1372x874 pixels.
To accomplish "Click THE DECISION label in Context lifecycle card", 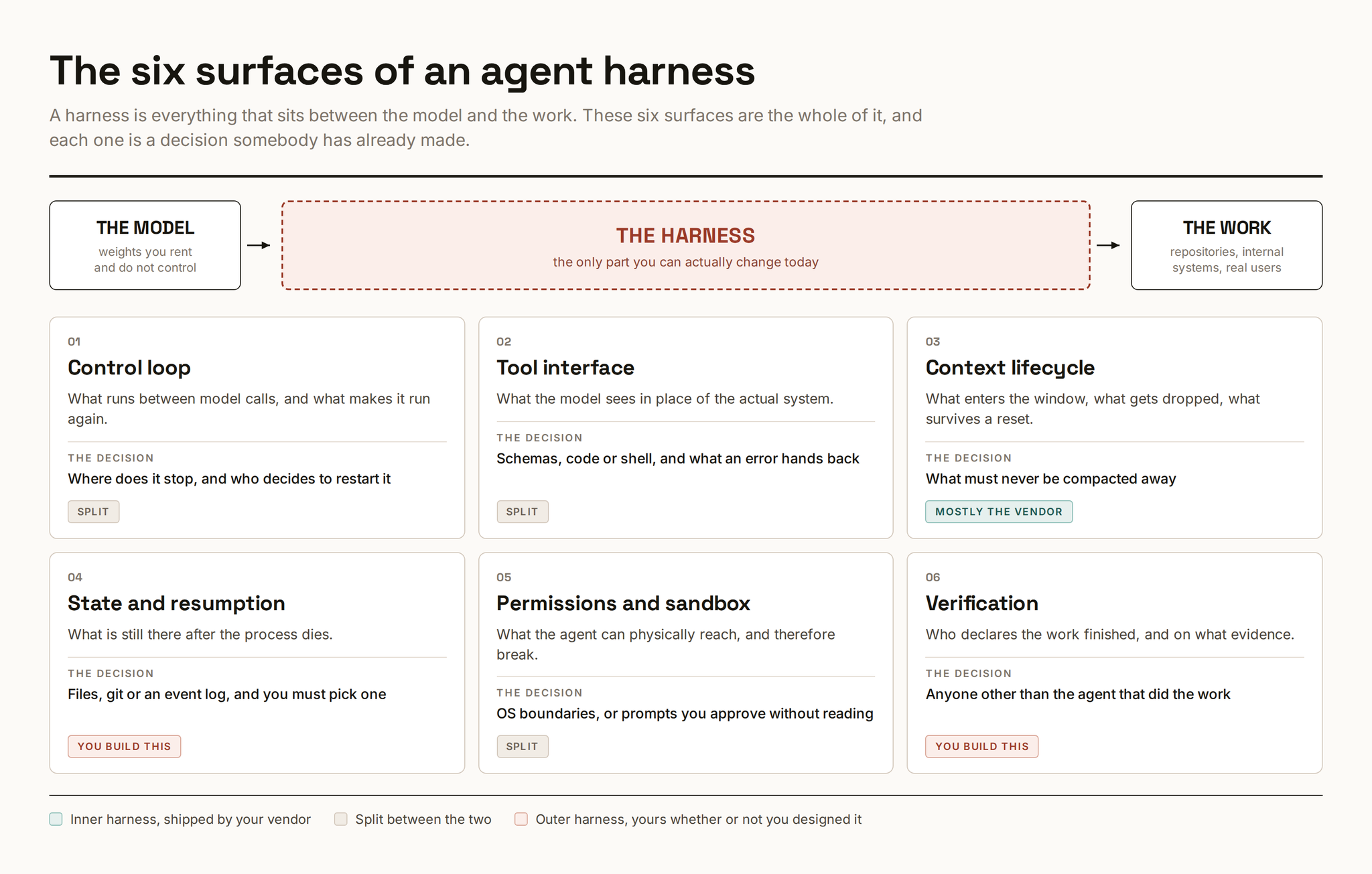I will 969,458.
